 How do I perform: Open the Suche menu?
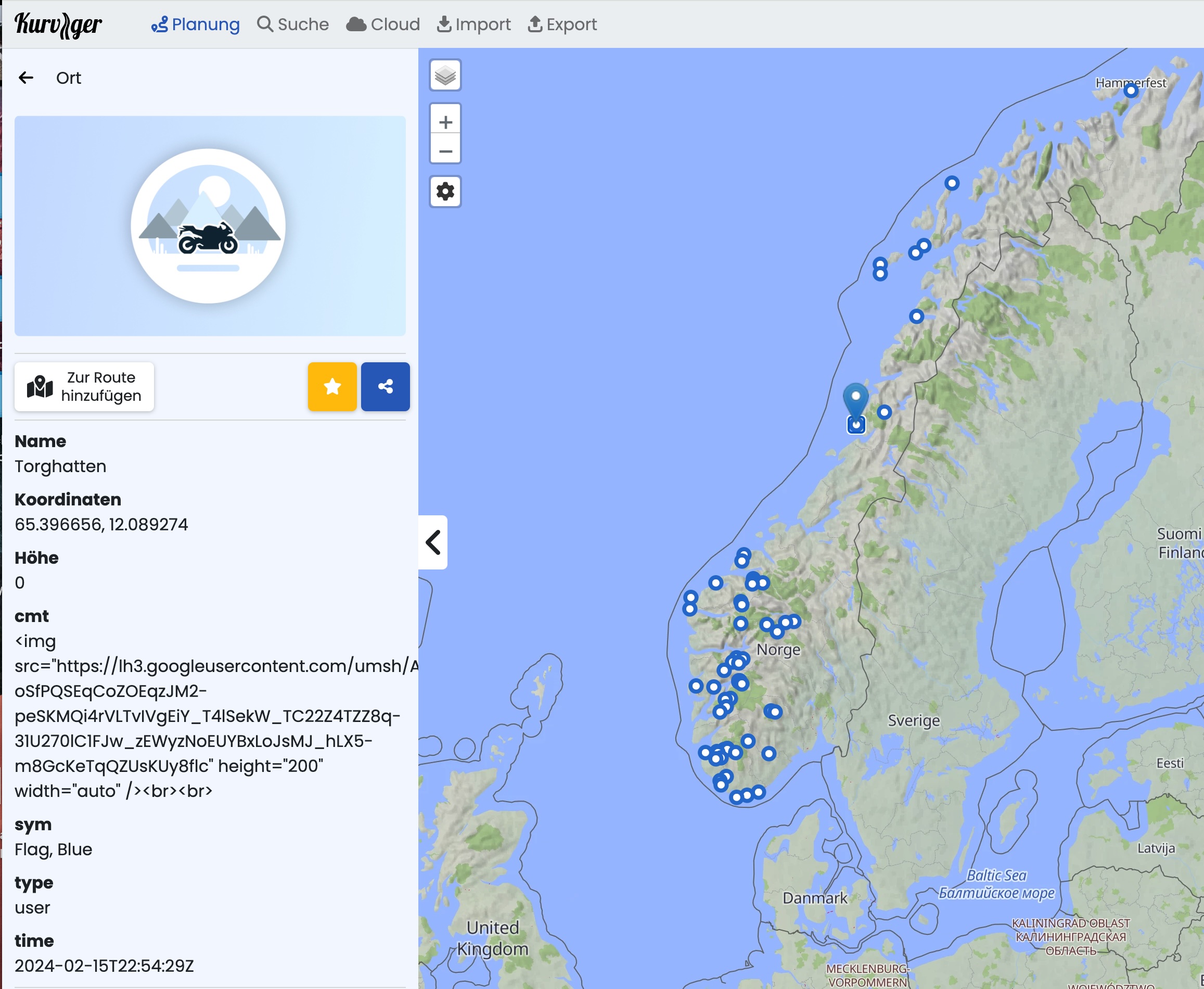(x=293, y=24)
